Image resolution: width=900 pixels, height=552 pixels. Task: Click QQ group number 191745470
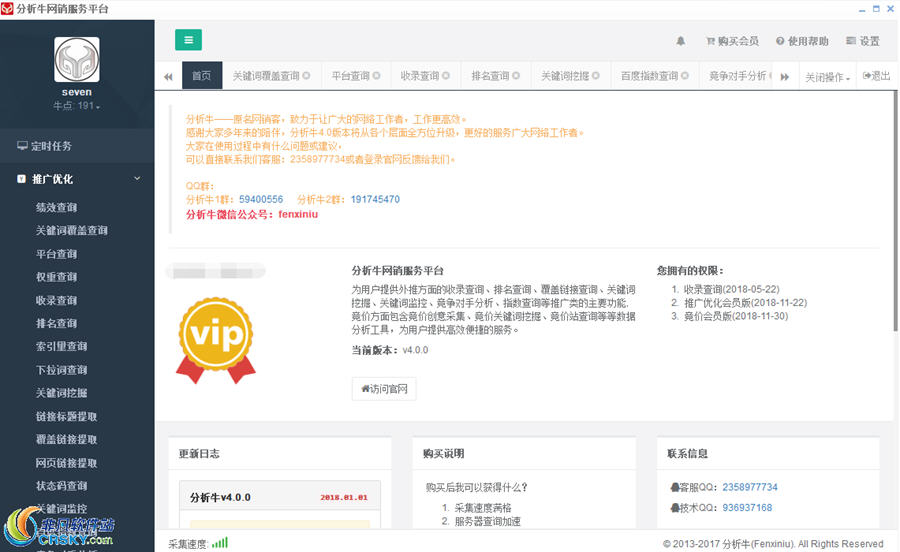(x=375, y=199)
